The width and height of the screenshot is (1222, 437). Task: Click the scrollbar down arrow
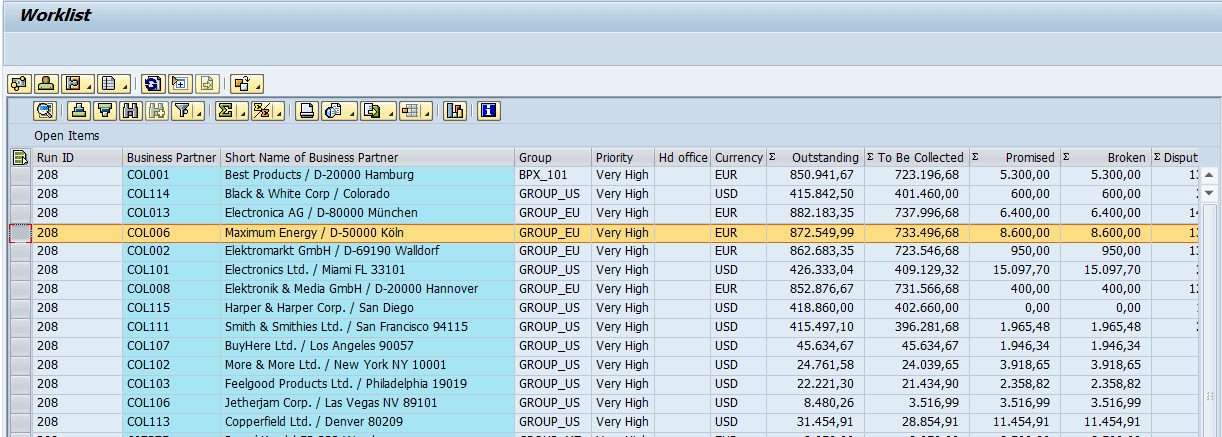tap(1209, 191)
